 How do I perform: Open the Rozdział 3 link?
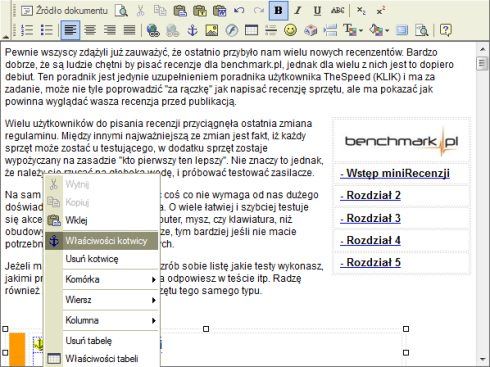(370, 218)
